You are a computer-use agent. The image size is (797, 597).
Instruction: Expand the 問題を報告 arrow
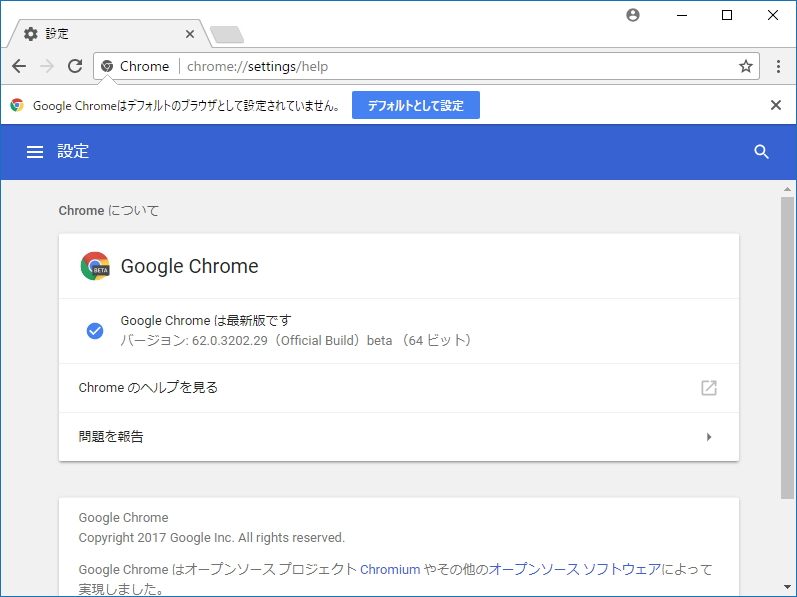click(709, 437)
